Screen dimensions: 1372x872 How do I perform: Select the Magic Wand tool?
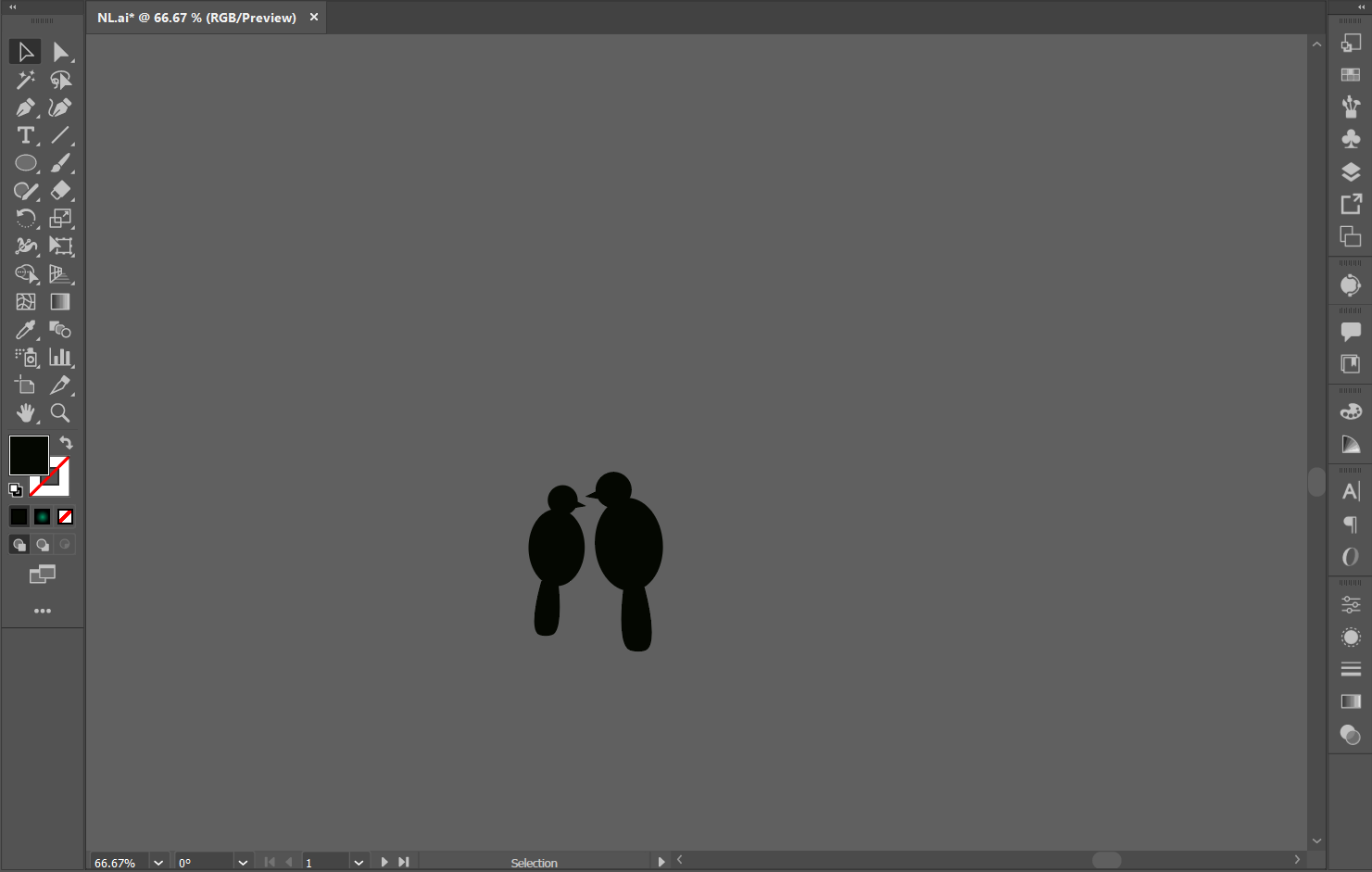[26, 80]
